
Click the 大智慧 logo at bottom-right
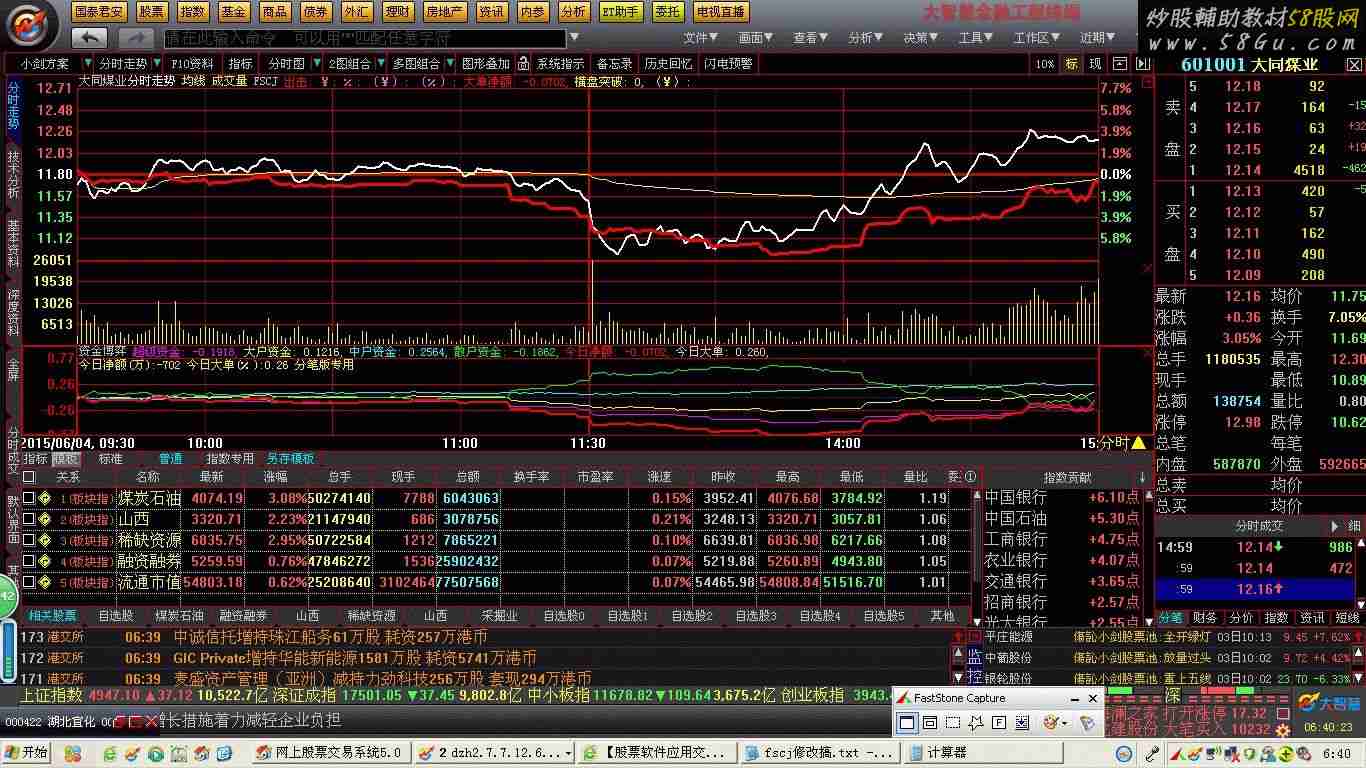1330,702
